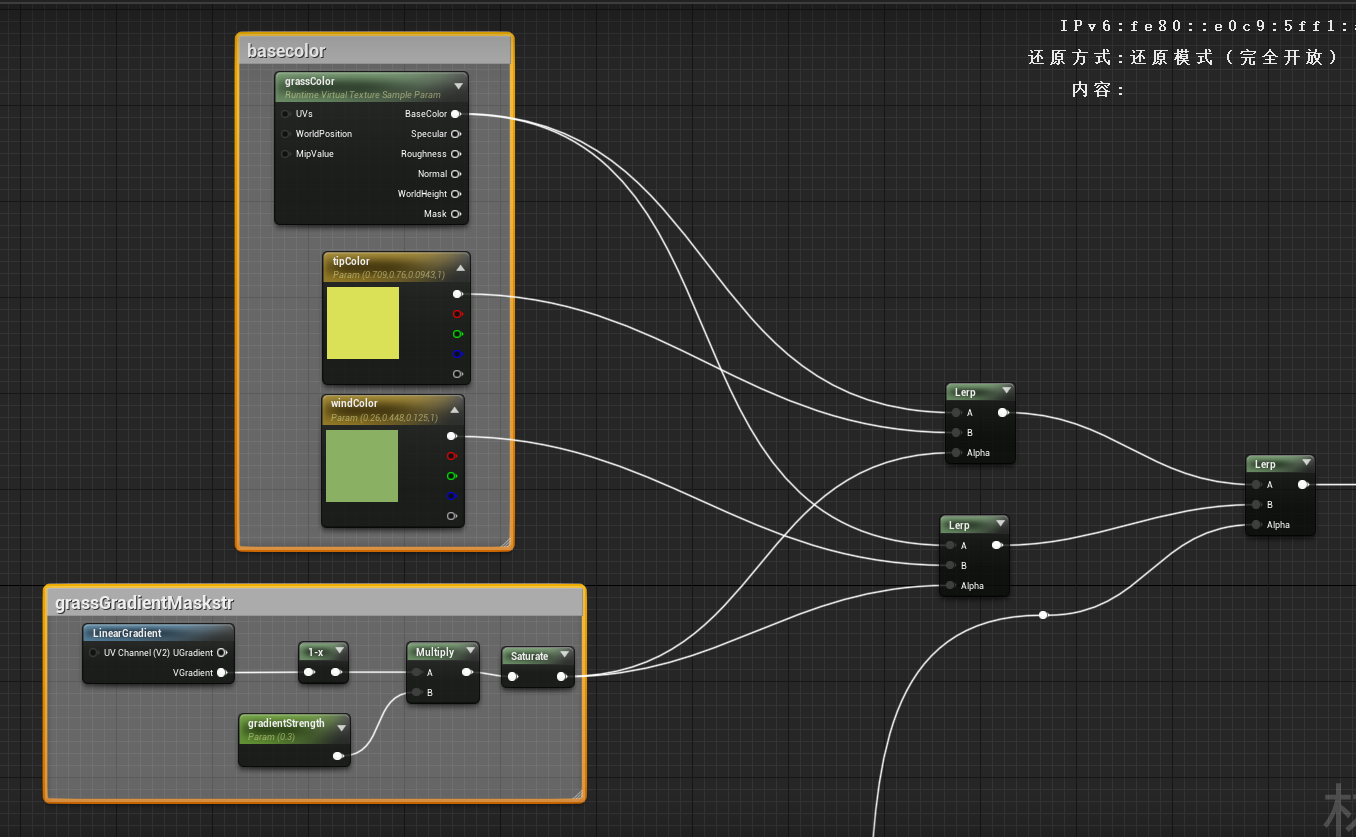Click windColor alpha channel output pin
The image size is (1356, 837).
click(451, 516)
